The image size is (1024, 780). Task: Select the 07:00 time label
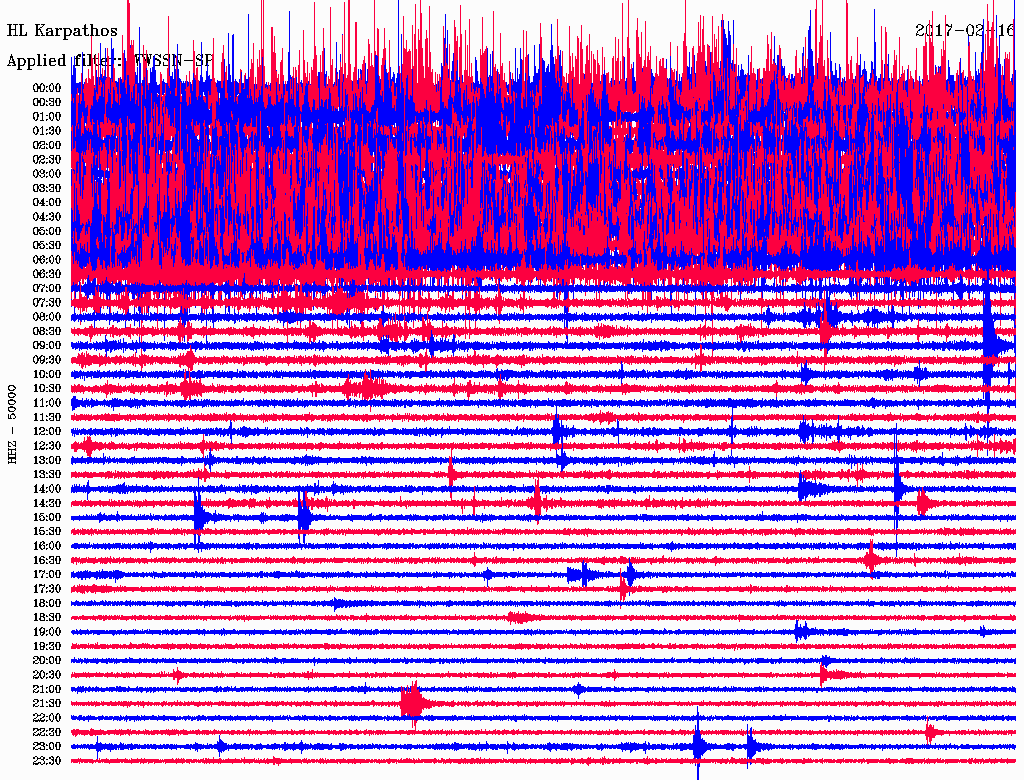point(47,288)
